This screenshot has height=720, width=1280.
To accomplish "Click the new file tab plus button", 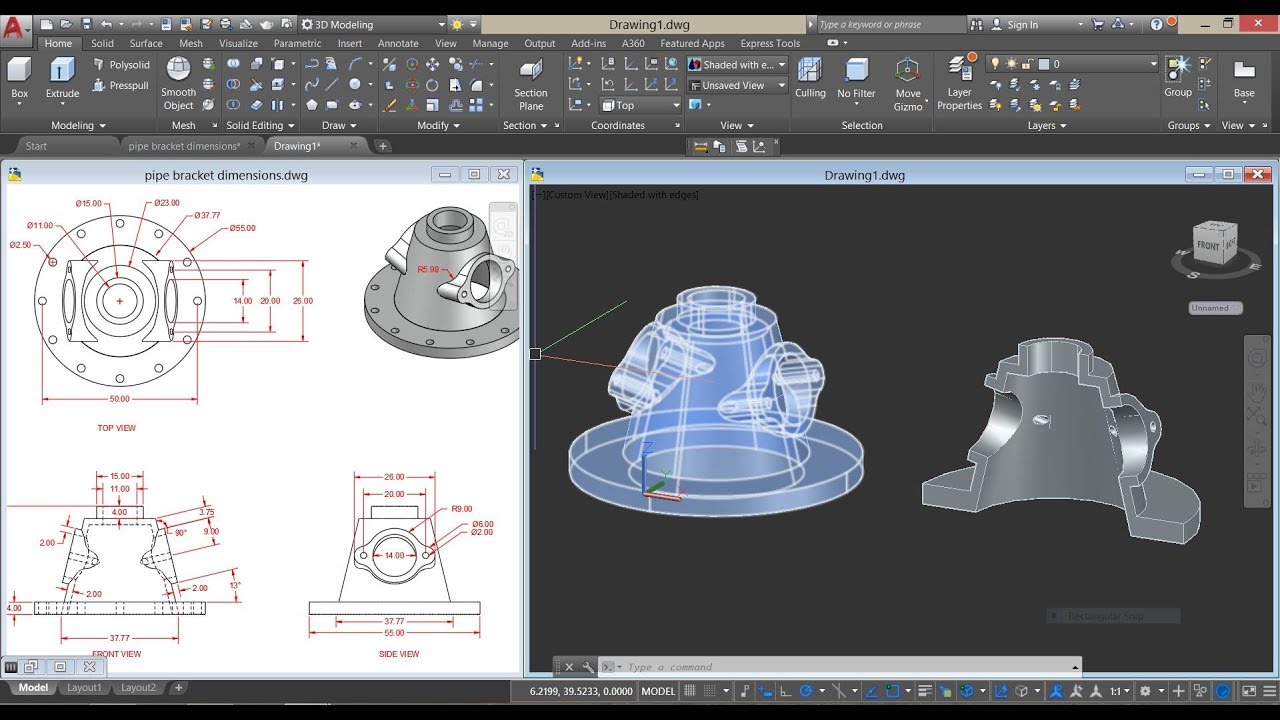I will pos(382,146).
